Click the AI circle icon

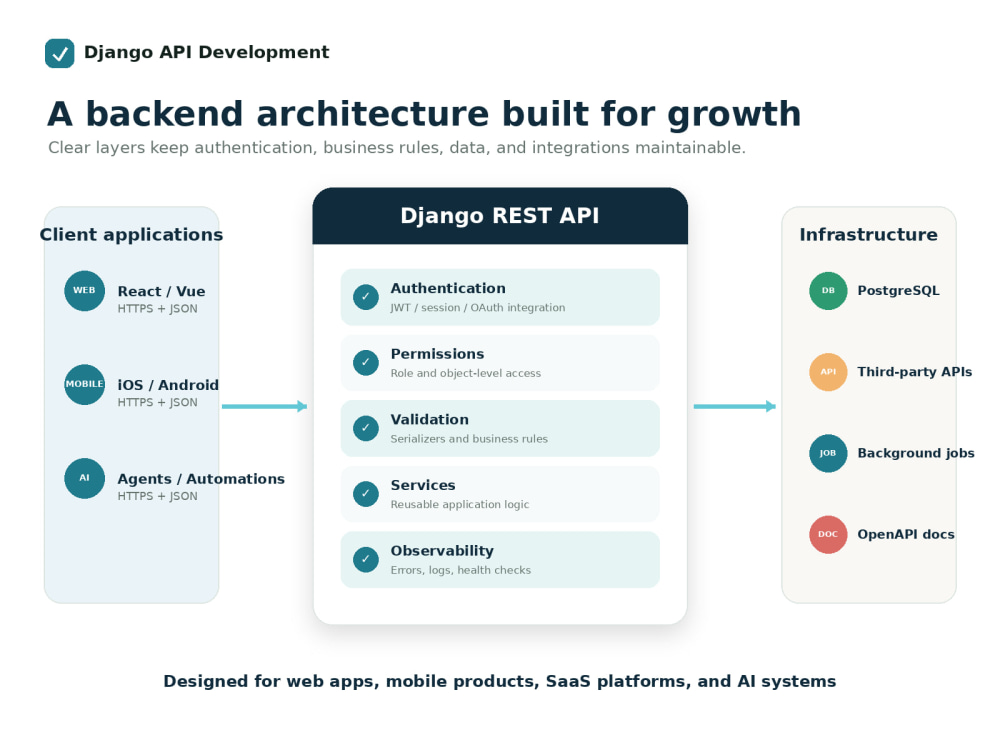[x=84, y=478]
